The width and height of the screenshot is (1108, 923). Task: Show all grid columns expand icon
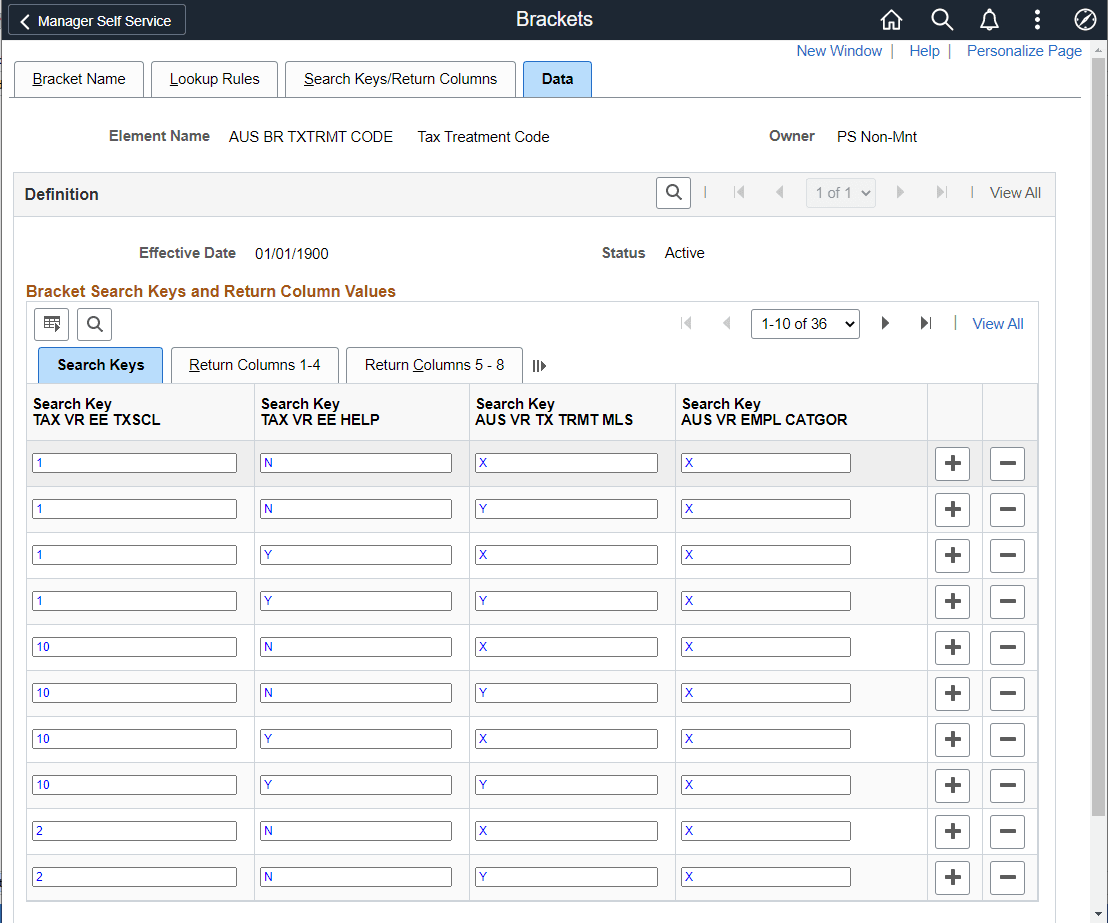point(539,365)
